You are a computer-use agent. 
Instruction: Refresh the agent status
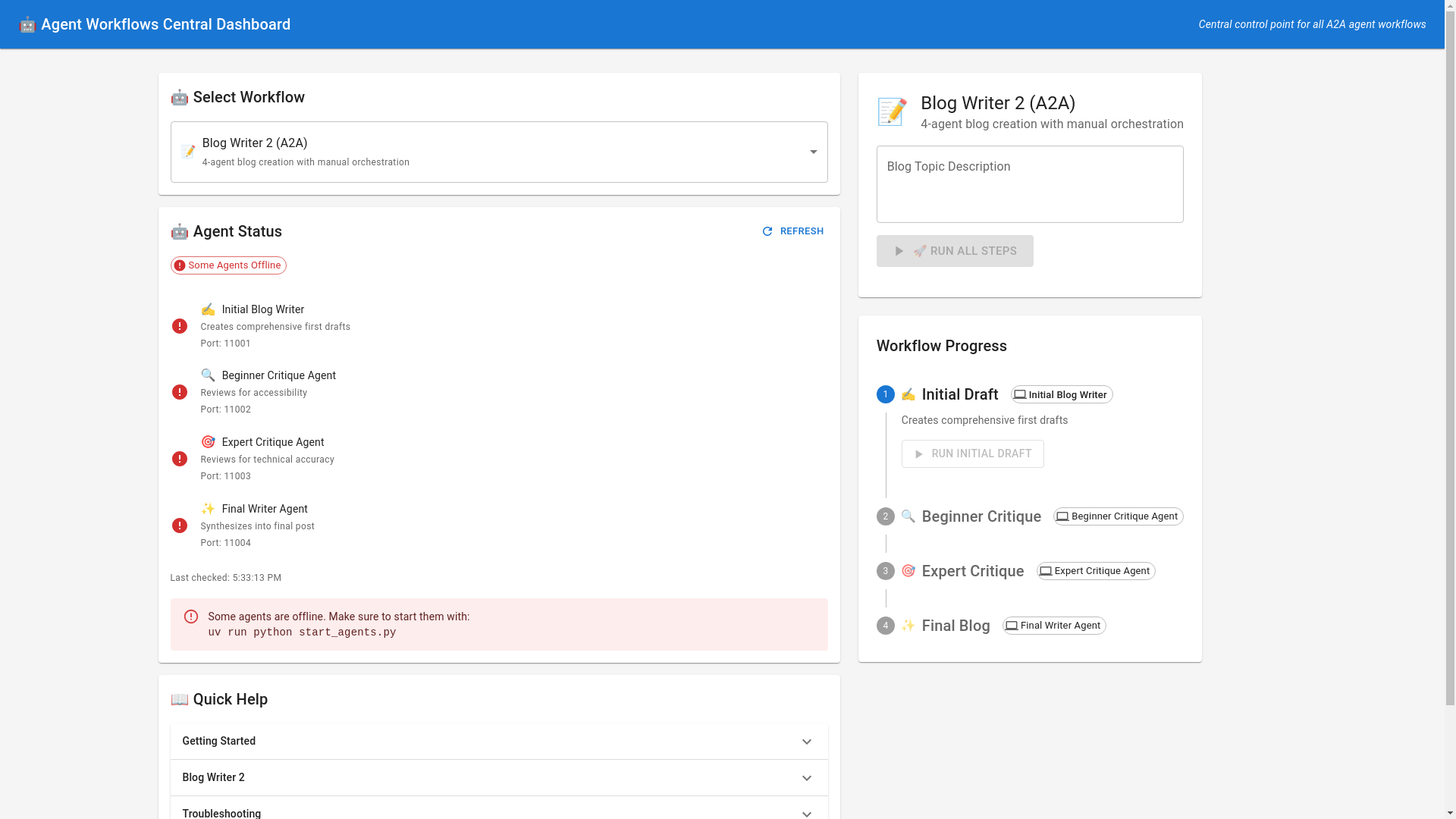click(x=793, y=231)
